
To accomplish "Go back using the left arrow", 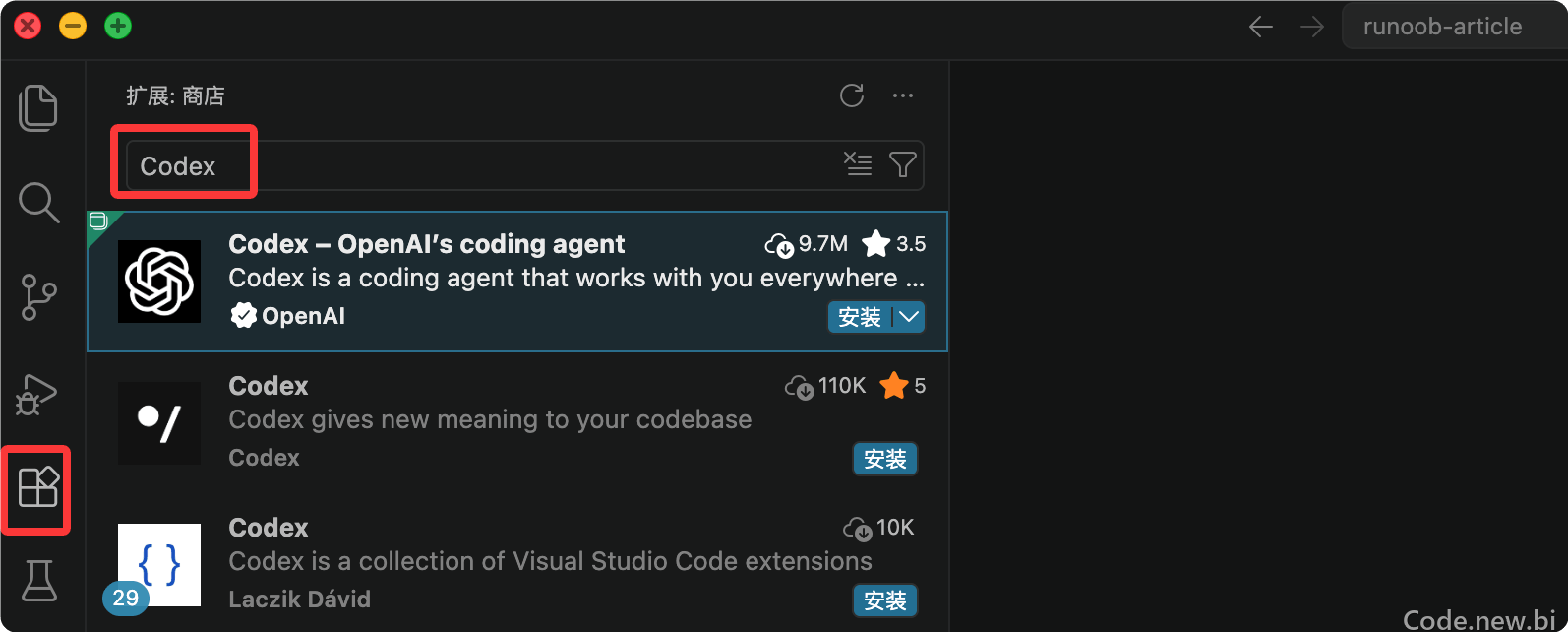I will coord(1261,27).
